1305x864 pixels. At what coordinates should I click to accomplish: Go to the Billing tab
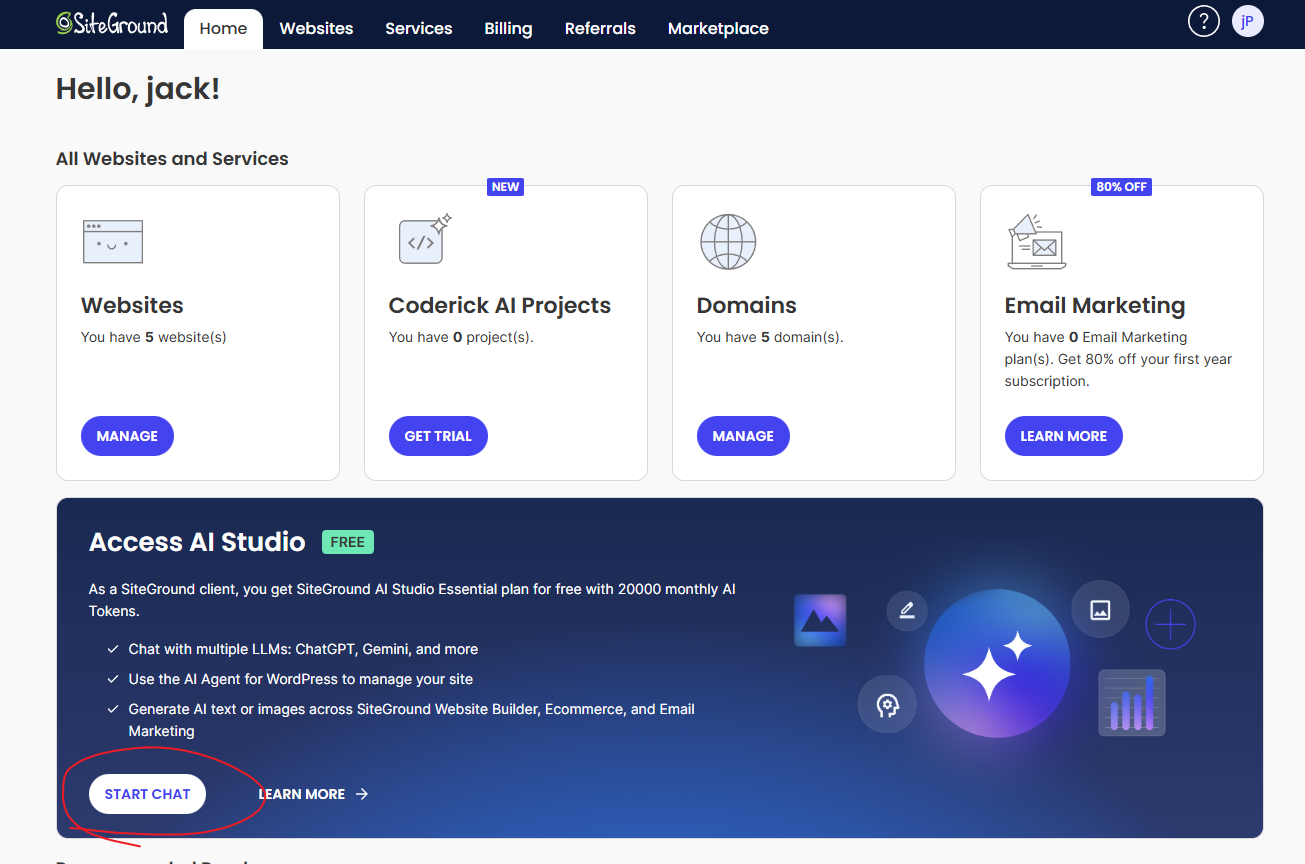point(508,28)
